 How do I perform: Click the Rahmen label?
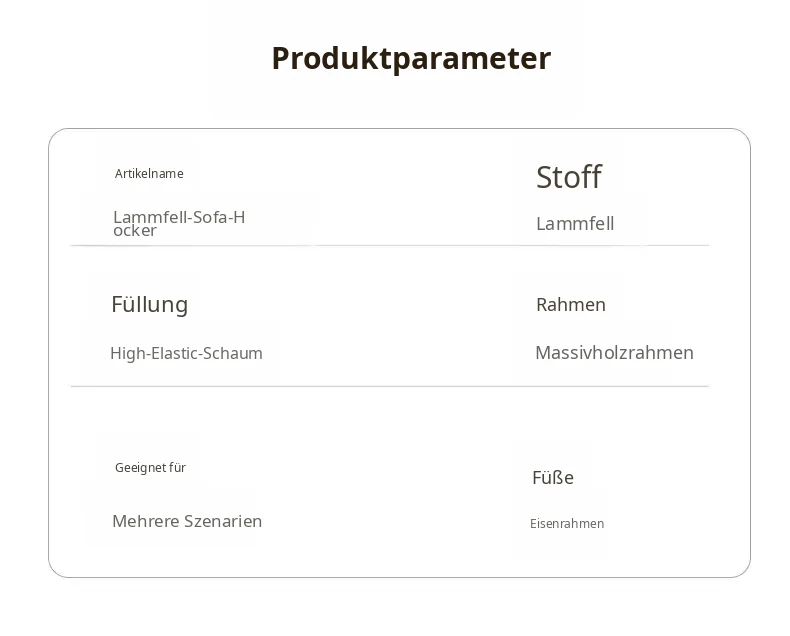(571, 305)
